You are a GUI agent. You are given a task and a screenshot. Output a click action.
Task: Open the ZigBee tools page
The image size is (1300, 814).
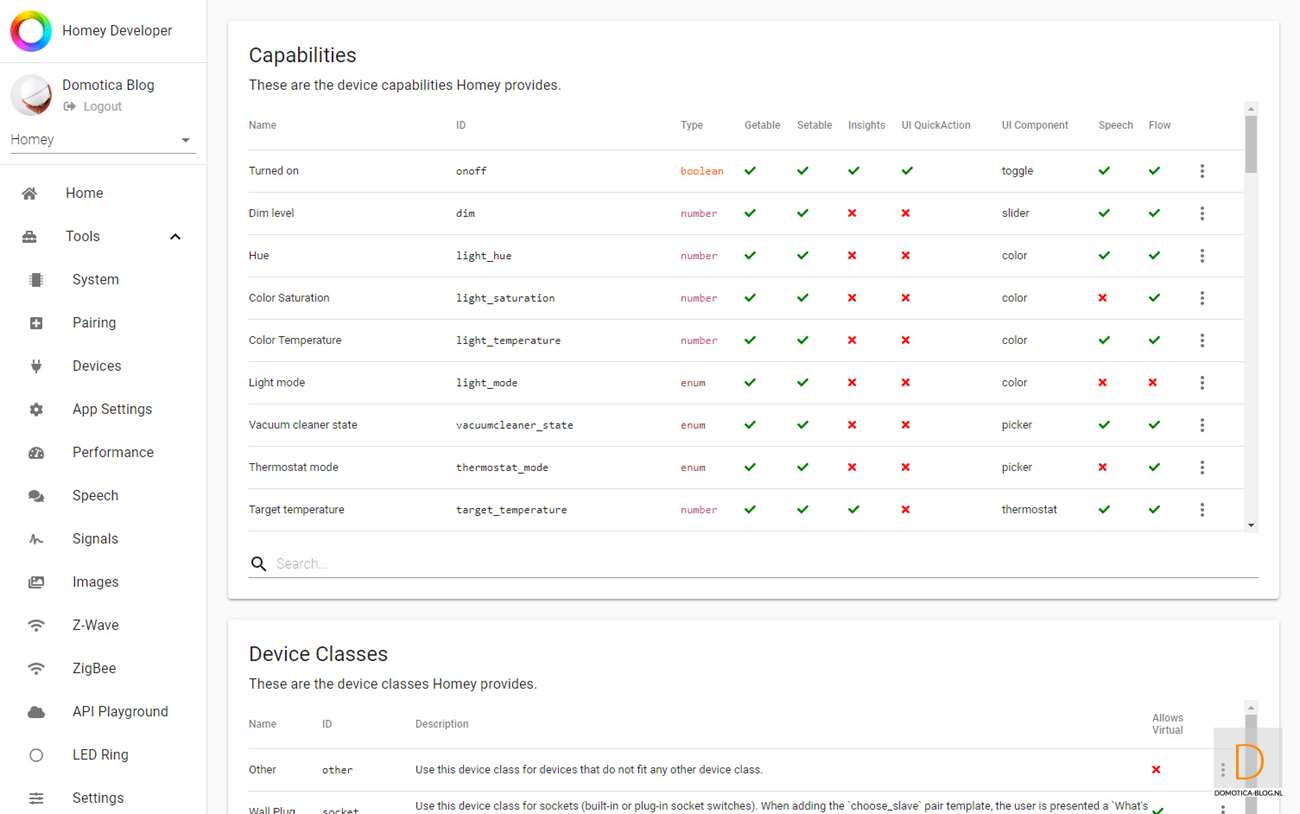(94, 668)
